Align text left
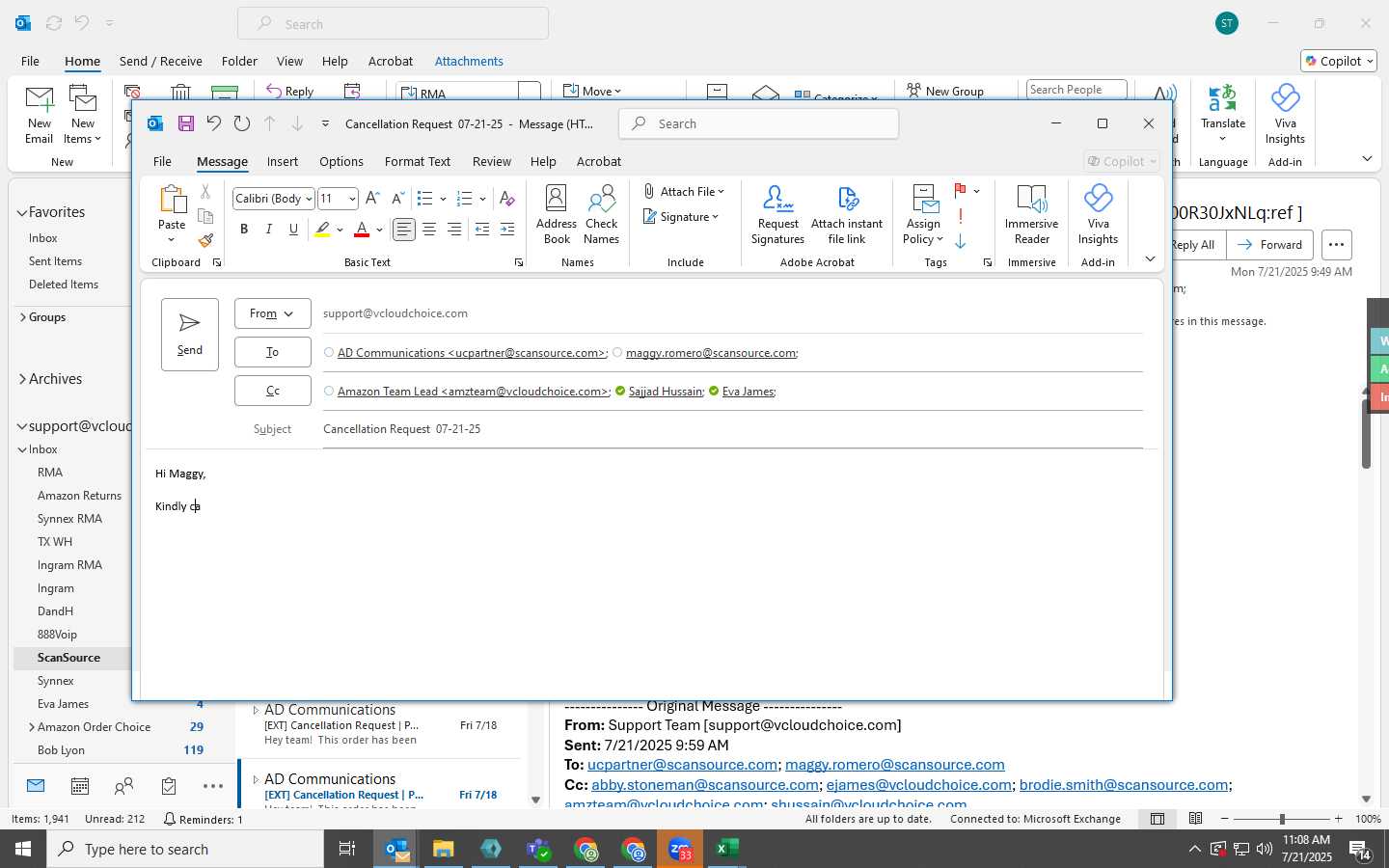 (404, 230)
